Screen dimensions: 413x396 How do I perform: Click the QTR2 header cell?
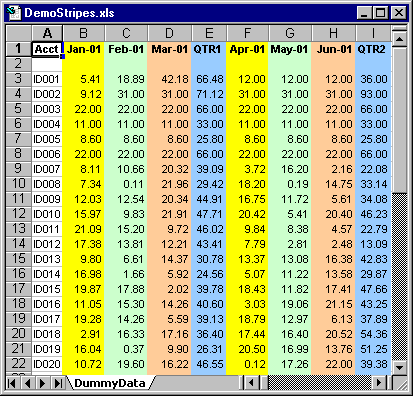(x=373, y=49)
